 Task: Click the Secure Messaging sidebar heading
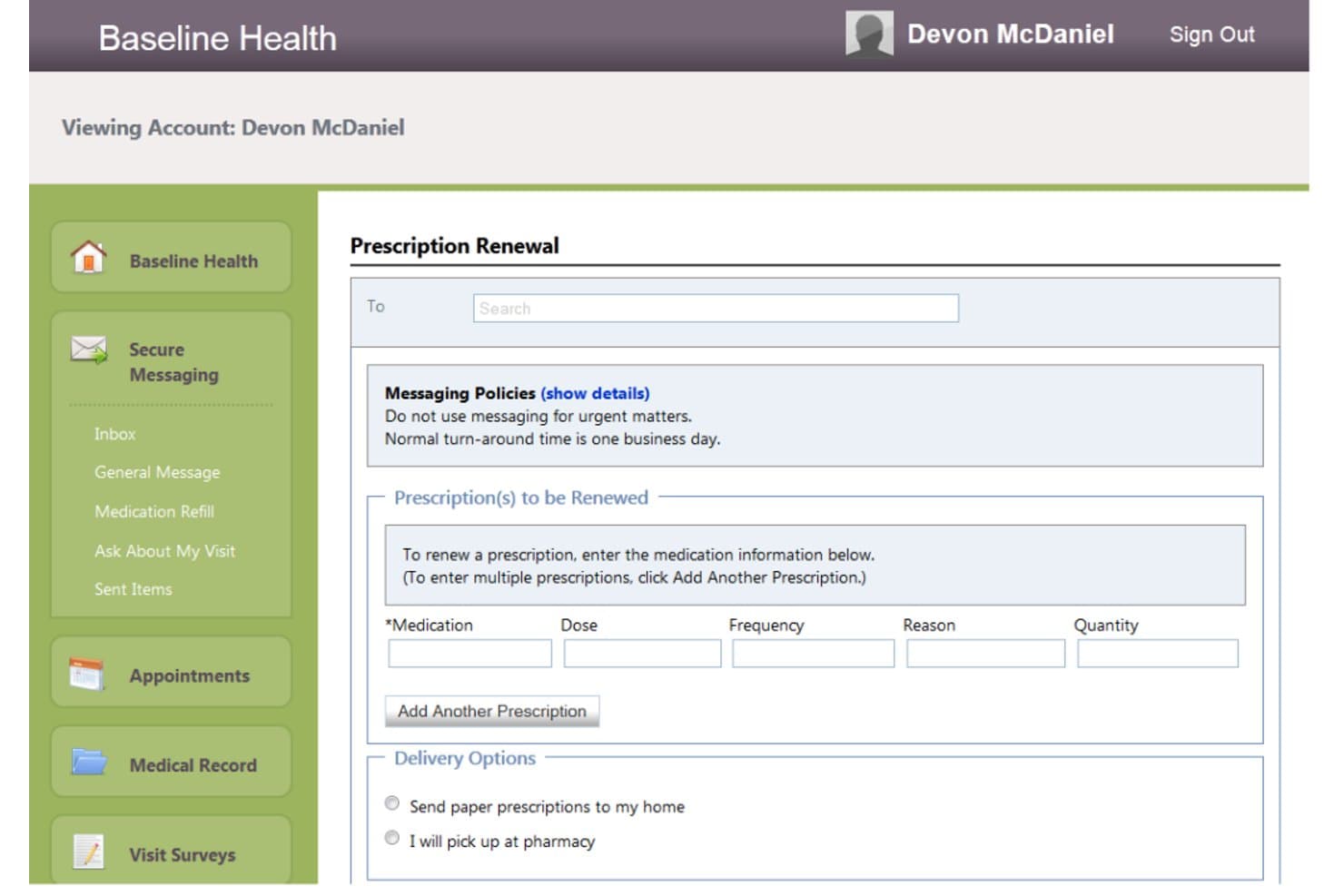pyautogui.click(x=174, y=362)
